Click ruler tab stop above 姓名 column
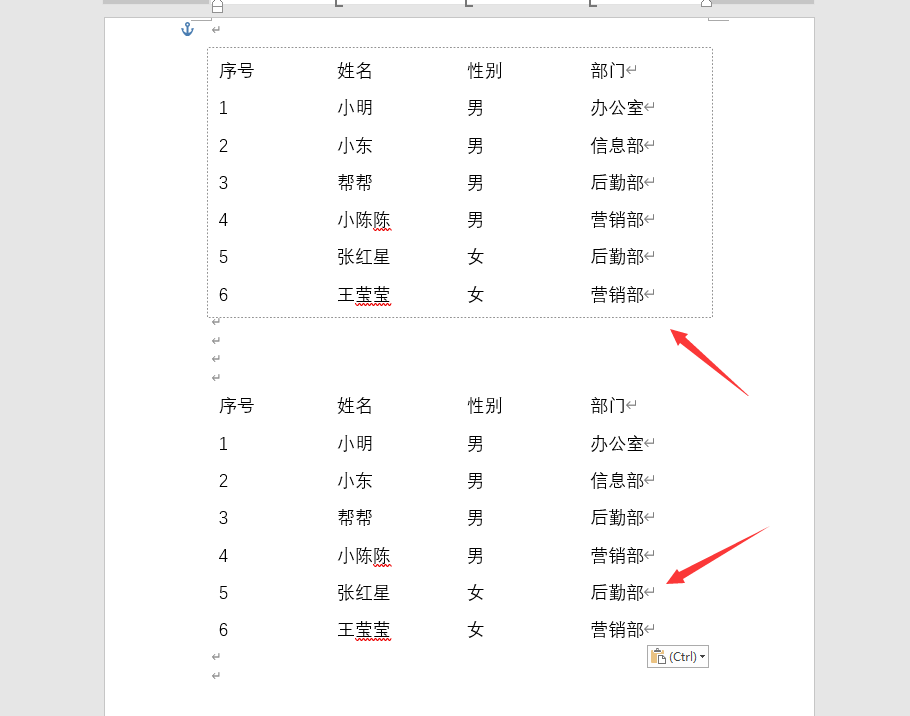The image size is (910, 716). tap(339, 3)
